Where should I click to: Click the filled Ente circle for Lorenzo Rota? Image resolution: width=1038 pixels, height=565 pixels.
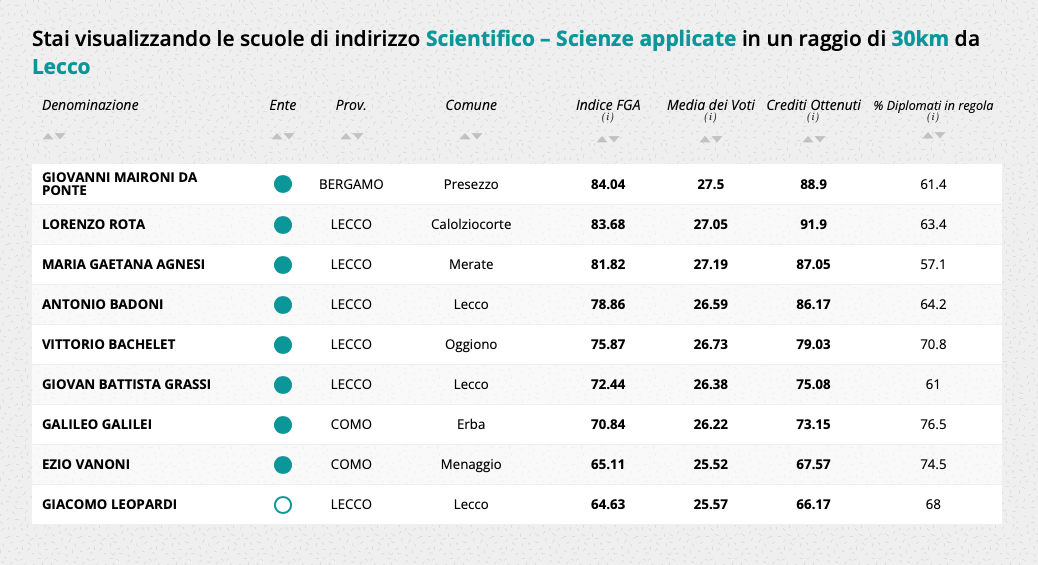click(x=283, y=225)
